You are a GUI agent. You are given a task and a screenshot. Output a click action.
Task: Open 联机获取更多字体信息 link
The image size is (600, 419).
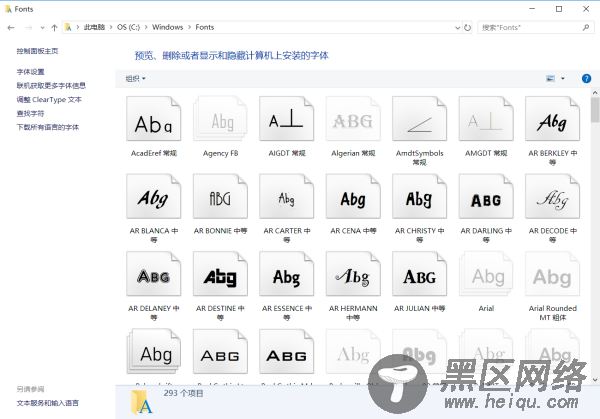click(51, 85)
